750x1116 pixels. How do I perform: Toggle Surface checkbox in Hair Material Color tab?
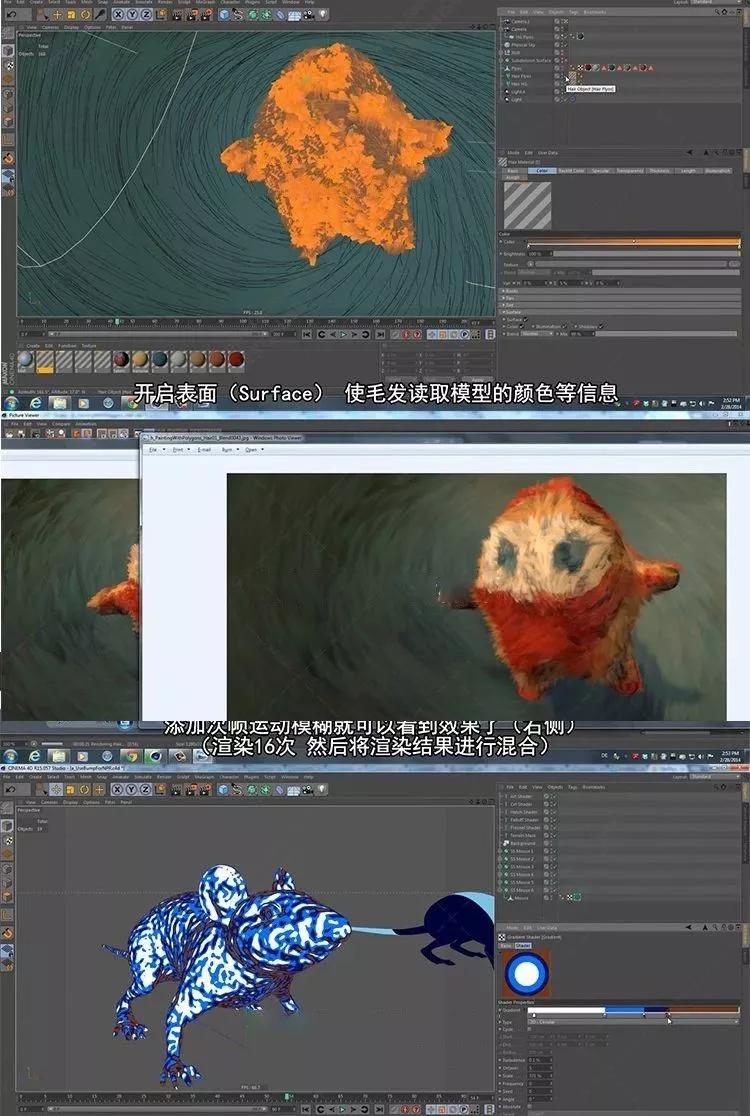point(525,320)
